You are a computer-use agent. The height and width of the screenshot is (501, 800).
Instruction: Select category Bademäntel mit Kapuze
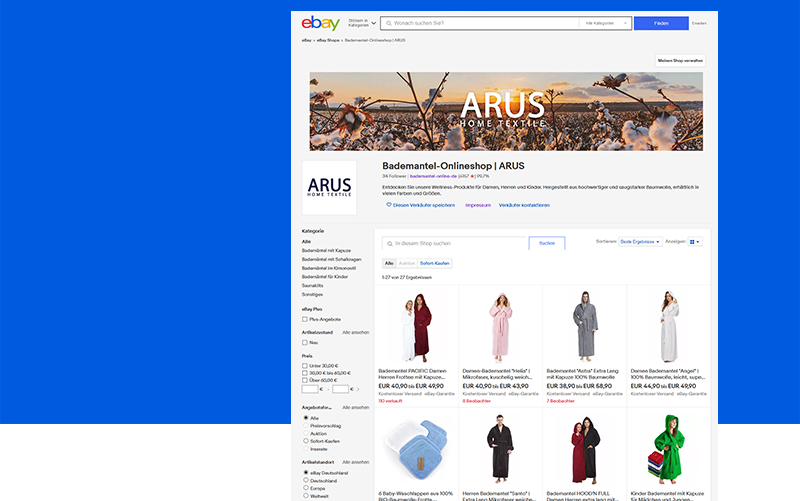(x=326, y=250)
